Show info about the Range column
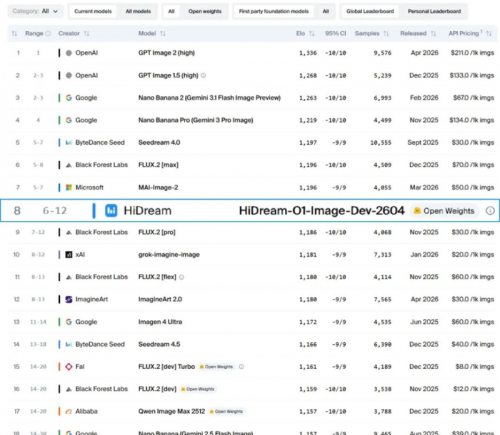Screen dimensions: 500x435 tap(48, 33)
